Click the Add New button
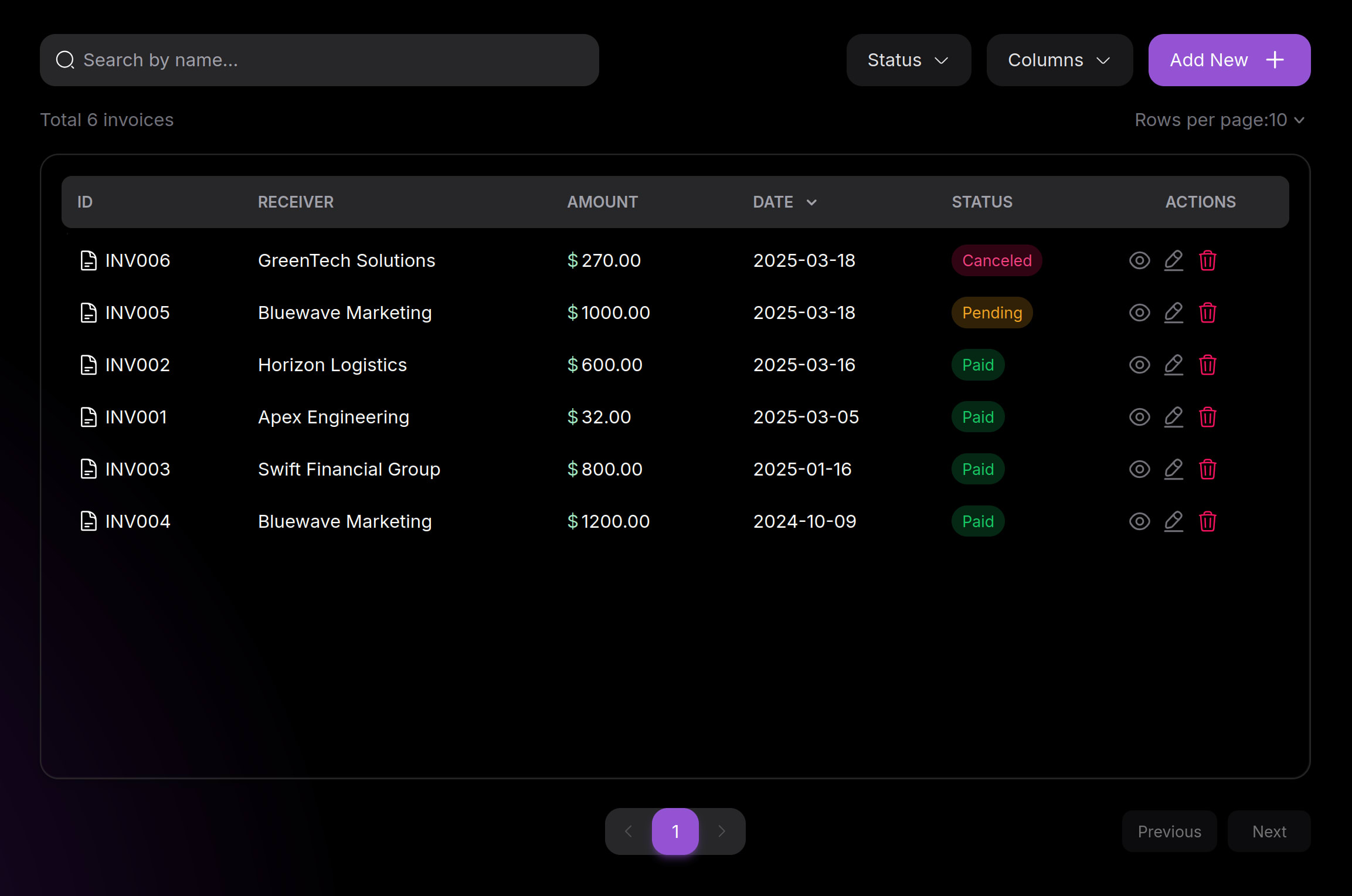 (x=1229, y=60)
